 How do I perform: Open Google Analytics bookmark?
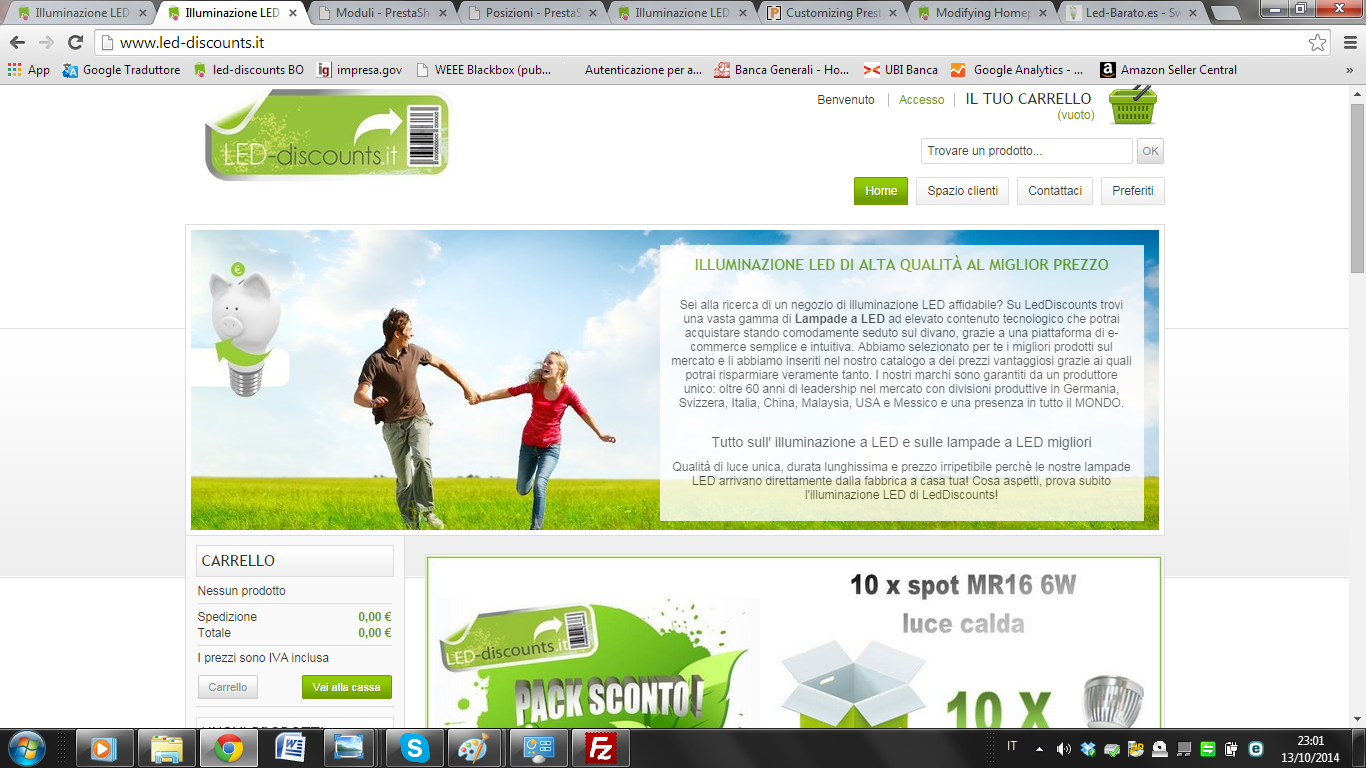pos(1017,70)
